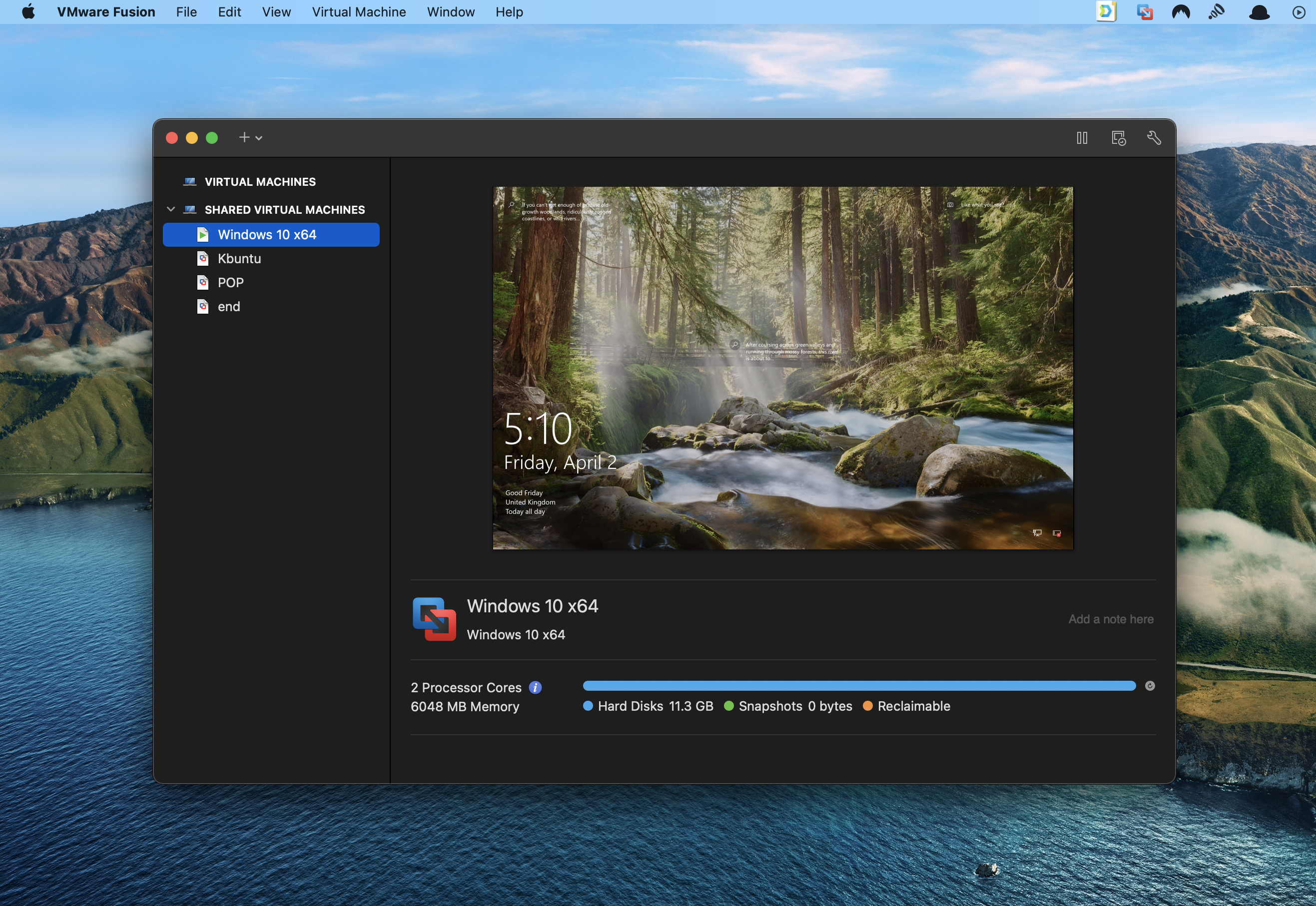Click the network icon in the VM preview
The width and height of the screenshot is (1316, 906).
pyautogui.click(x=1037, y=532)
